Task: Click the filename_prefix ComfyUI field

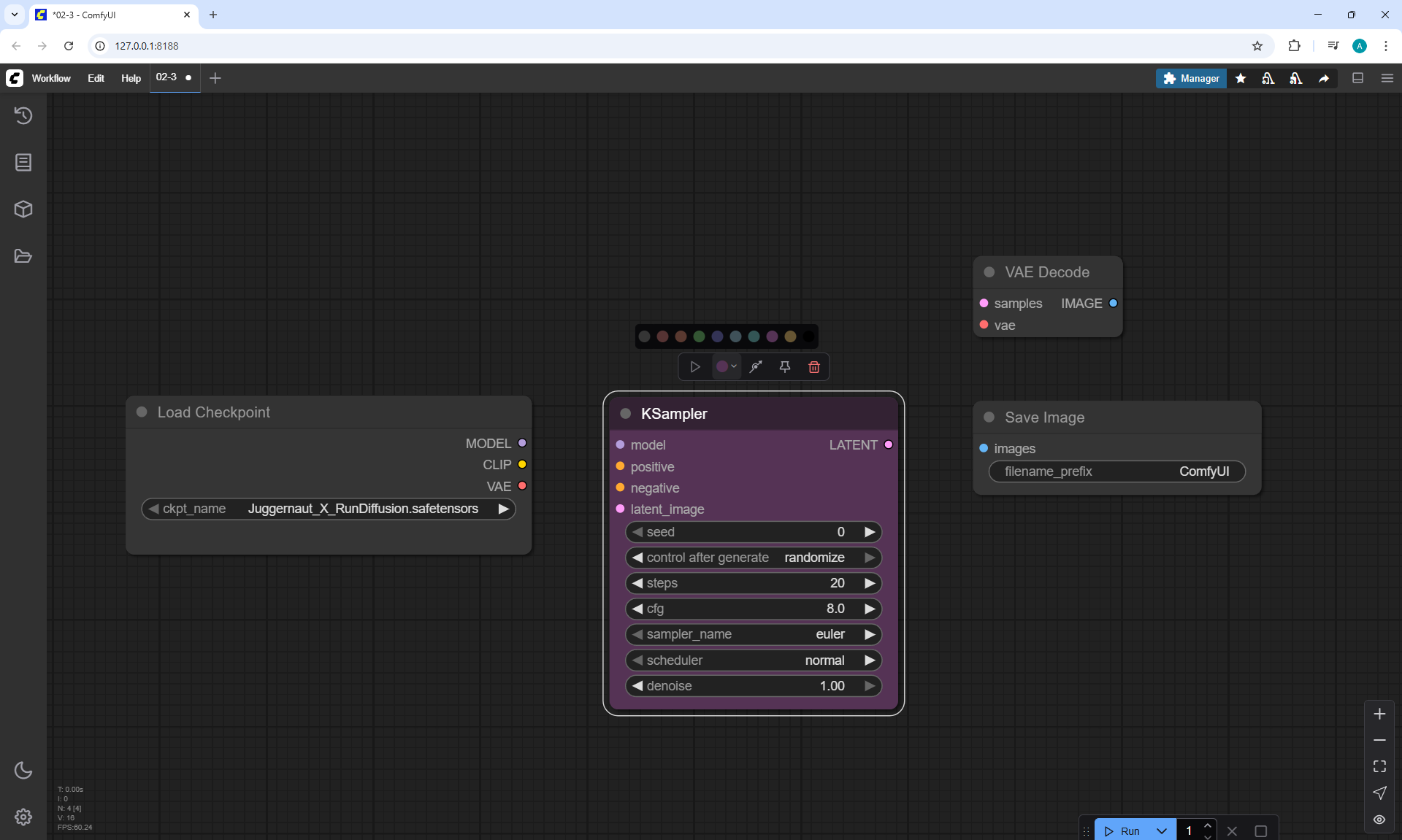Action: click(x=1116, y=471)
